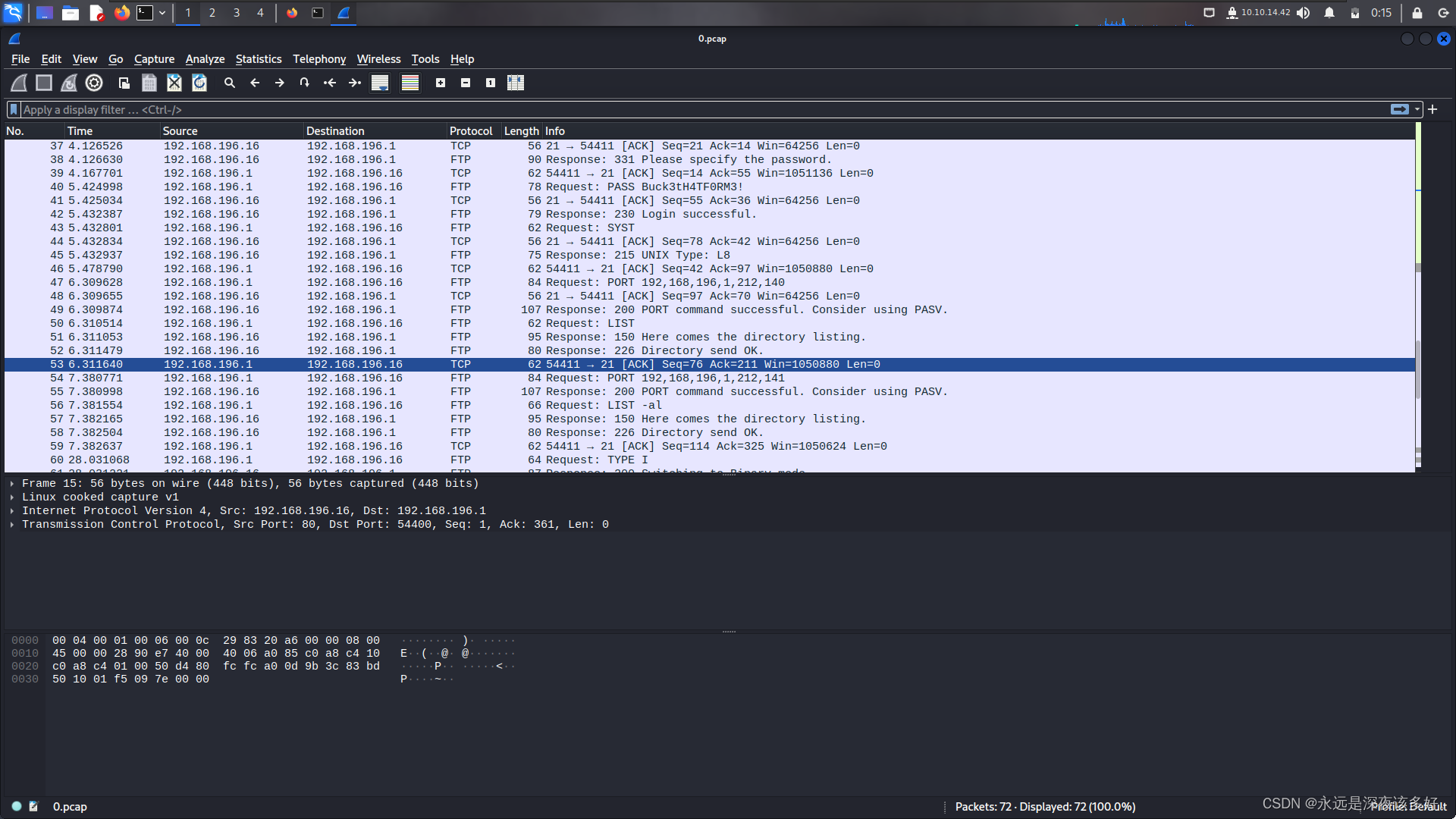Image resolution: width=1456 pixels, height=819 pixels.
Task: Click the display filter input field
Action: (x=705, y=110)
